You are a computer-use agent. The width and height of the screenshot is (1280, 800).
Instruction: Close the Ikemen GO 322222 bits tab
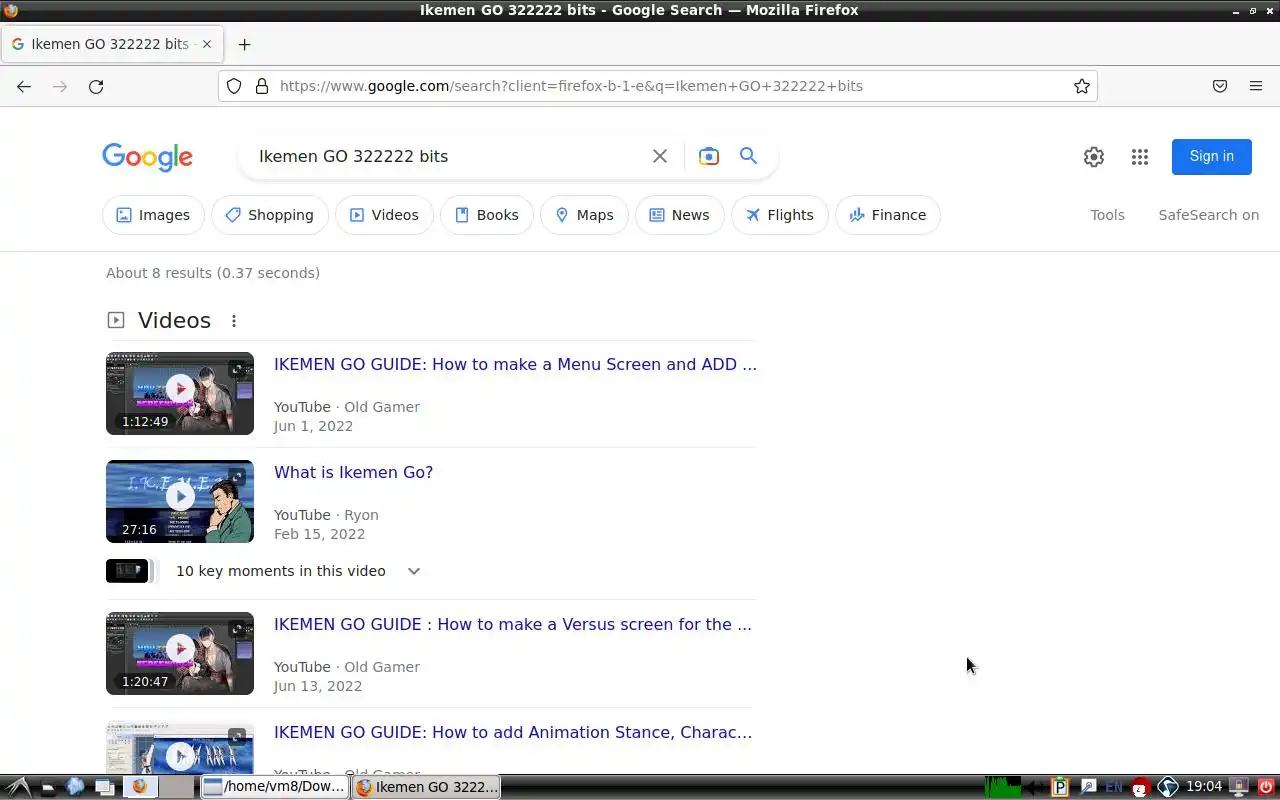207,44
